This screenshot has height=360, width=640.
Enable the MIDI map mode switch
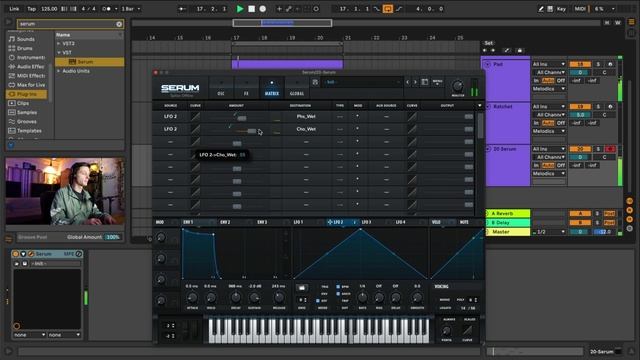pos(580,9)
